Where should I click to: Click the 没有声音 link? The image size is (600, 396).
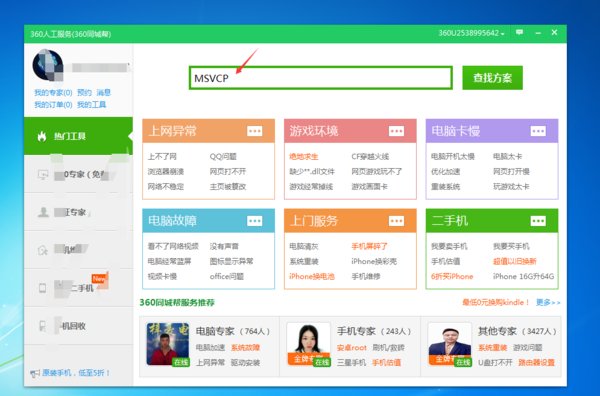point(224,246)
